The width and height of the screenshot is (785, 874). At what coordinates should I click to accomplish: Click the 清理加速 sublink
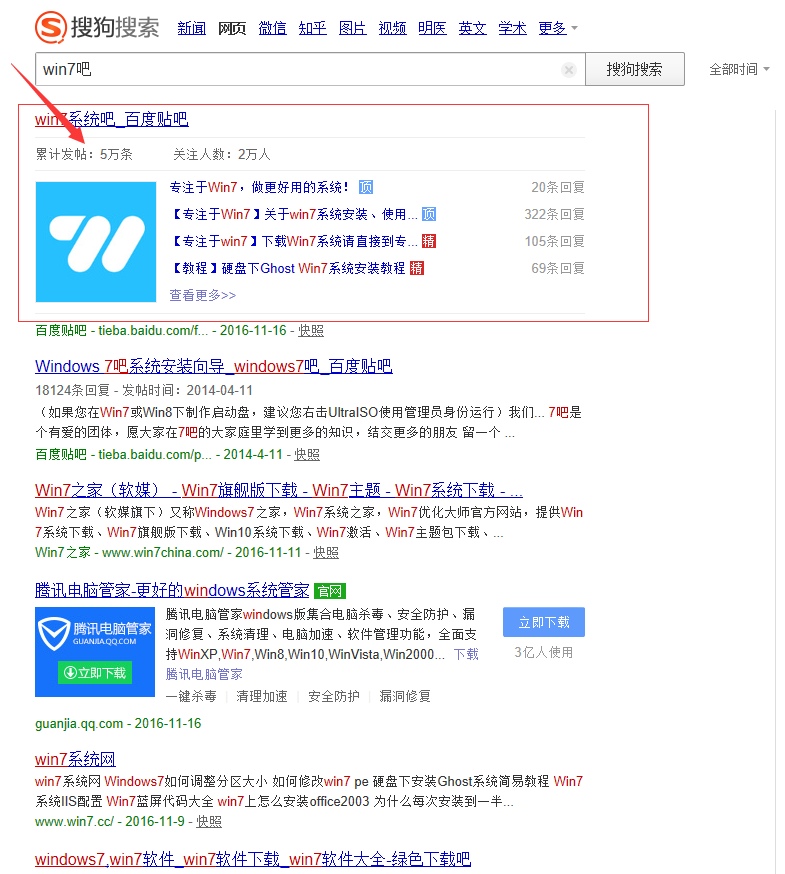tap(261, 696)
